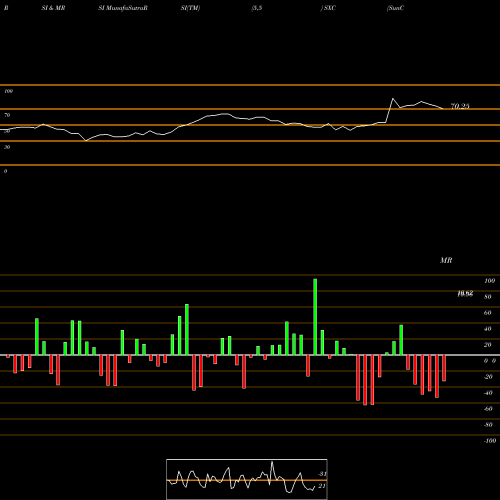Viewport: 500px width, 500px height.
Task: Open the mini RSI overview thumbnail chart
Action: pos(247,479)
